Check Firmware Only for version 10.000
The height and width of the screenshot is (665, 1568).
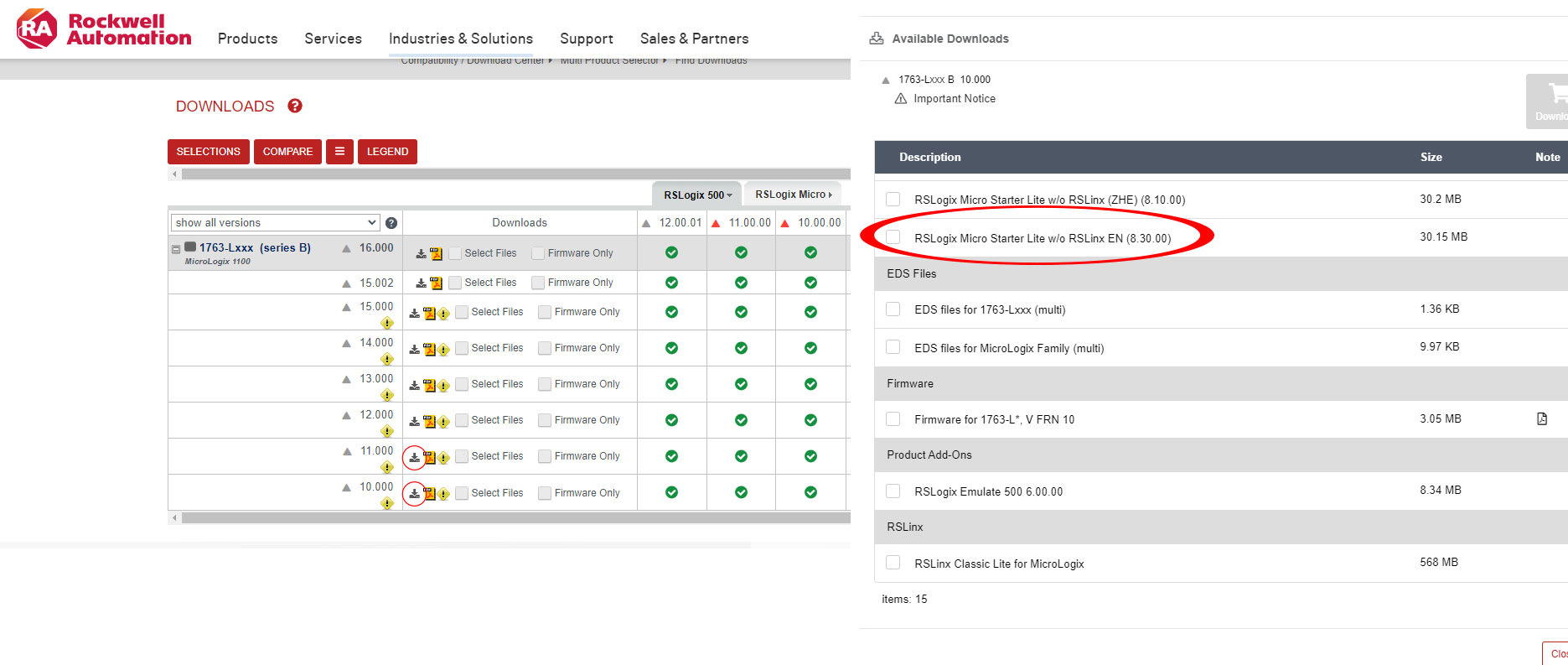click(545, 493)
